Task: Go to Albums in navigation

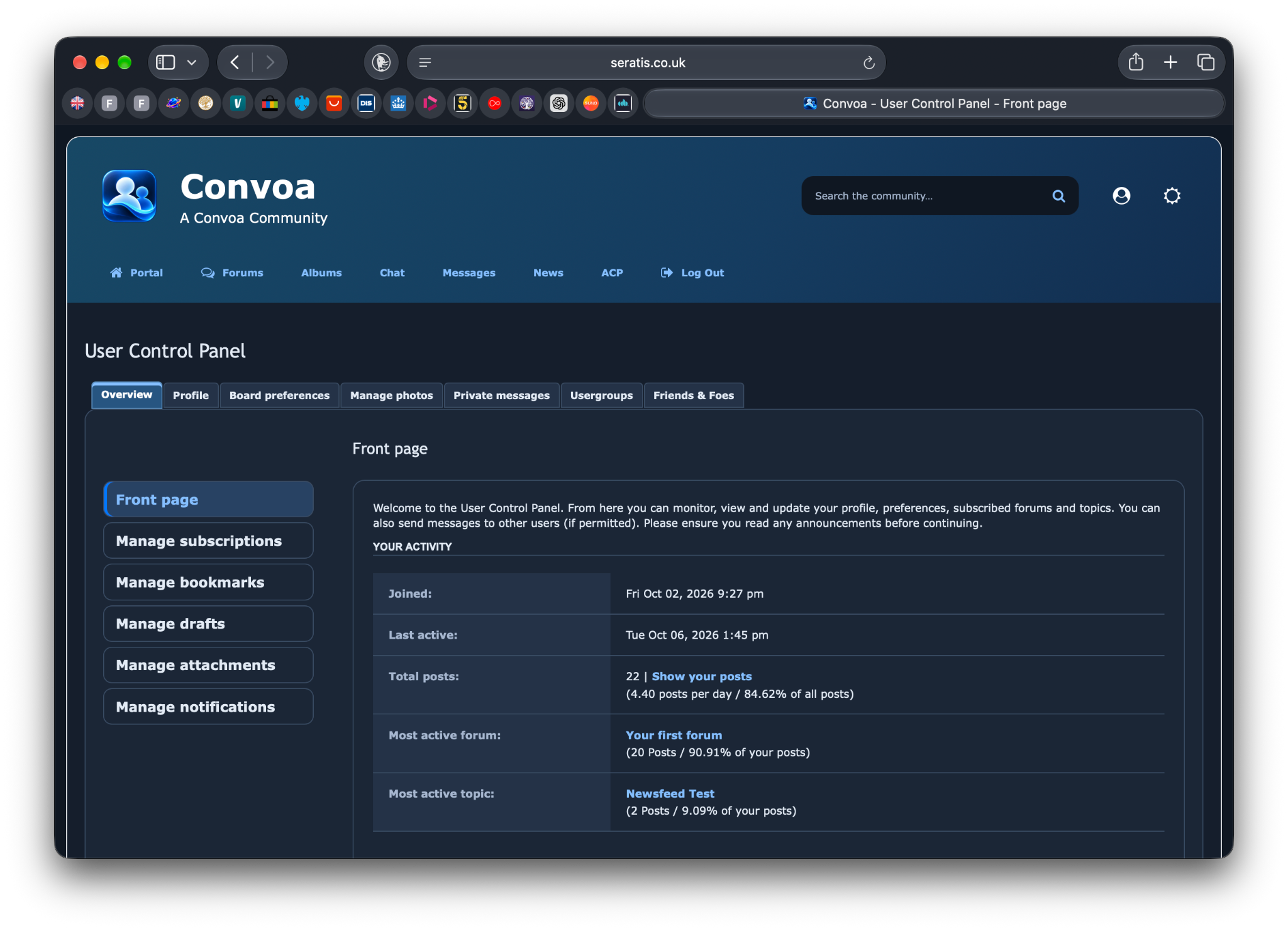Action: (x=321, y=272)
